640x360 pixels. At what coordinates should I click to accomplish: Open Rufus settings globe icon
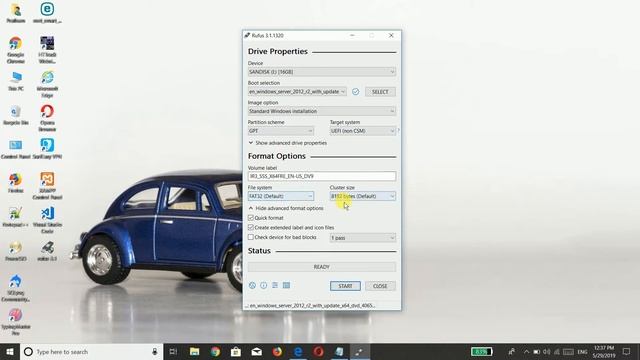pyautogui.click(x=252, y=286)
